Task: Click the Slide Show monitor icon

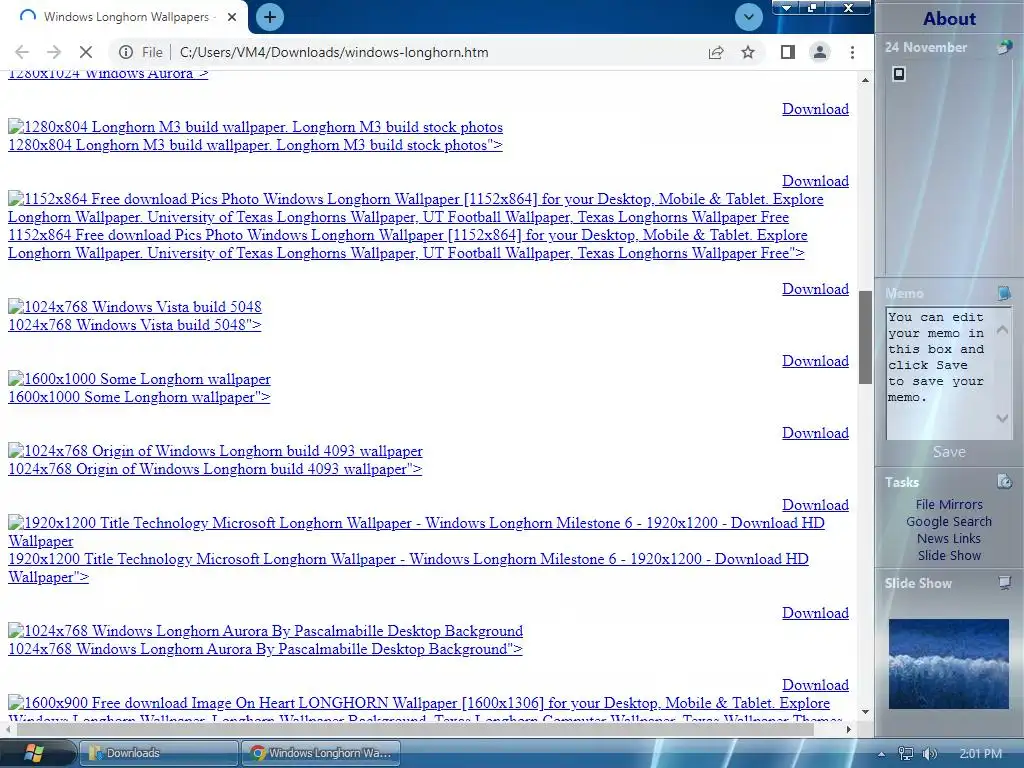Action: pyautogui.click(x=1004, y=583)
